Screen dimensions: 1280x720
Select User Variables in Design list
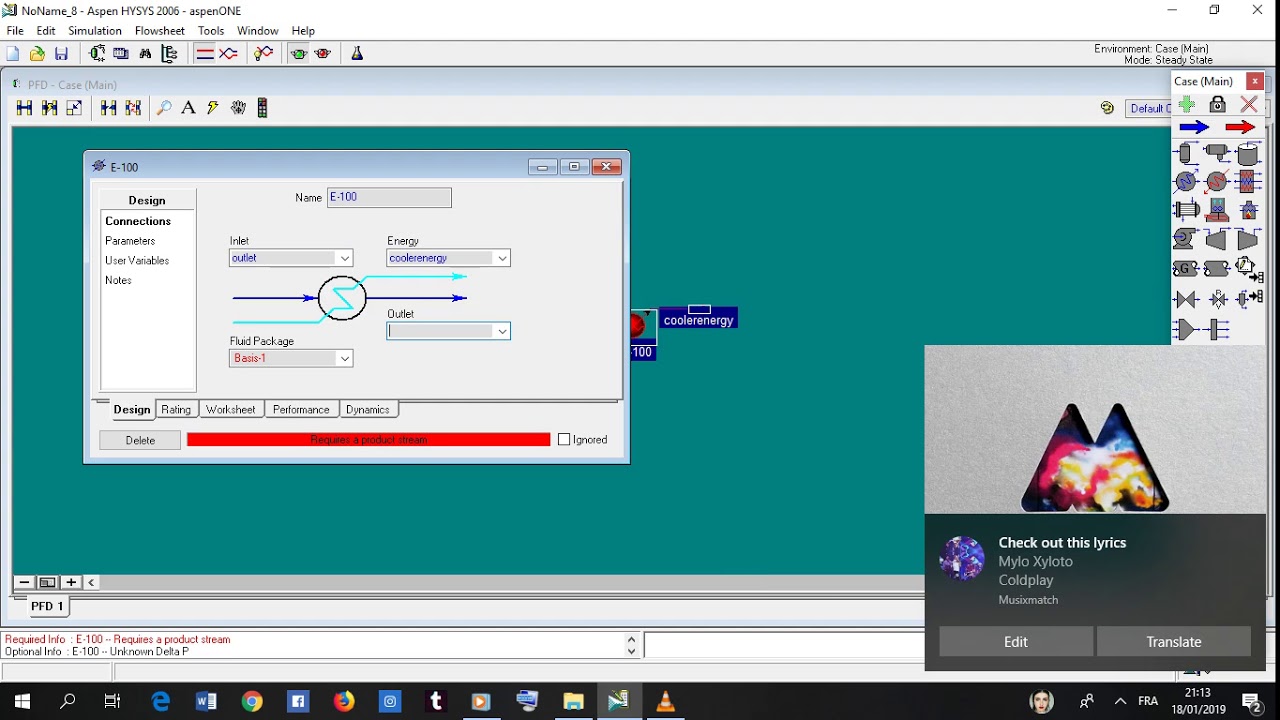click(x=137, y=261)
